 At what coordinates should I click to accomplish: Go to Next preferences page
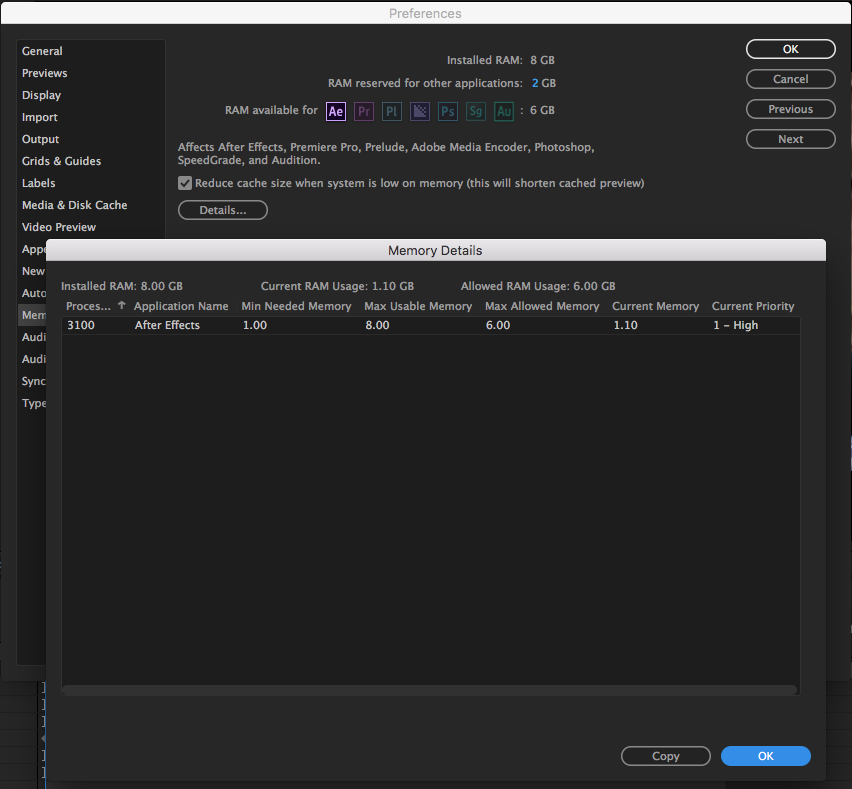[791, 139]
